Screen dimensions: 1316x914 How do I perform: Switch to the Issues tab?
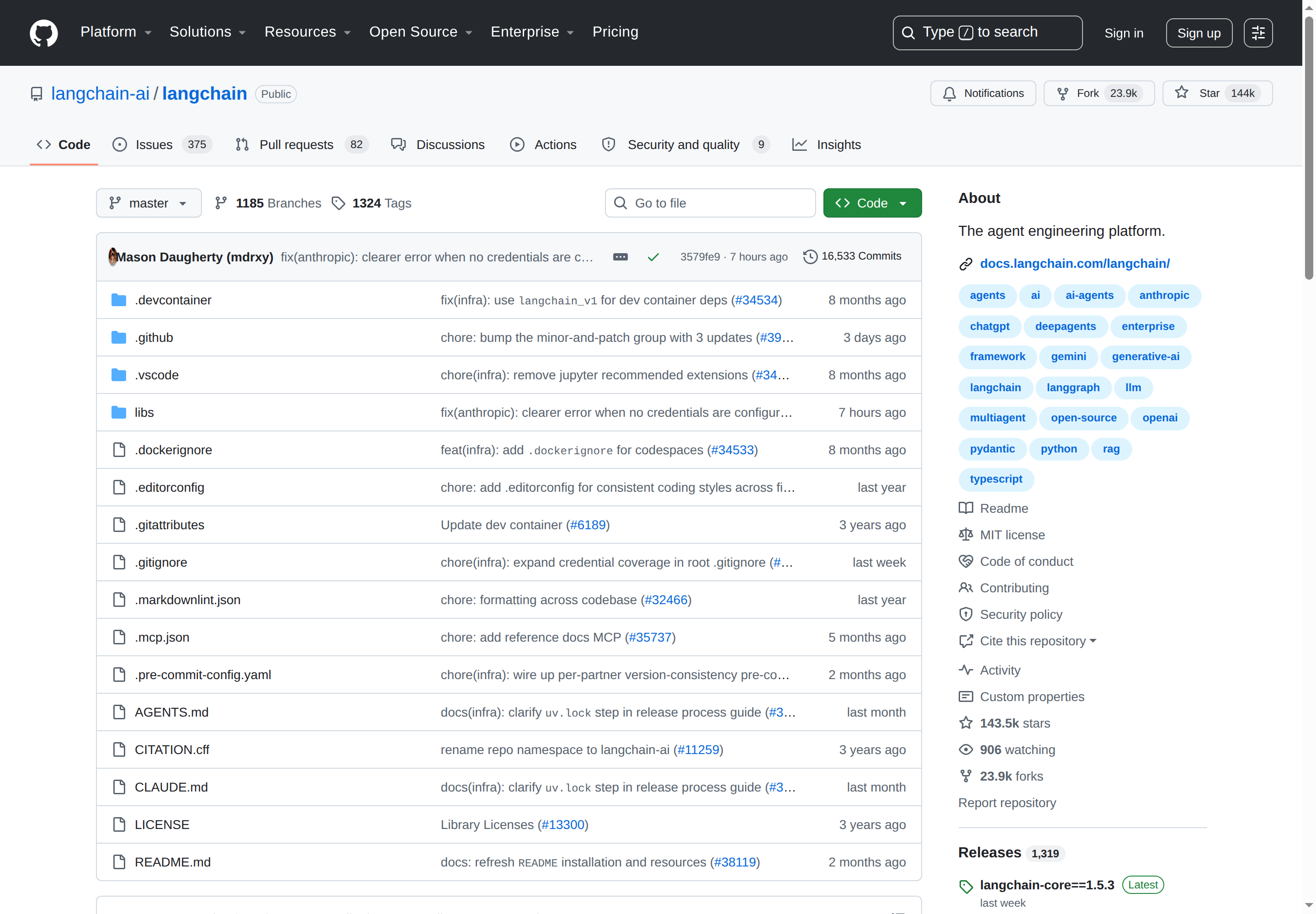tap(162, 145)
